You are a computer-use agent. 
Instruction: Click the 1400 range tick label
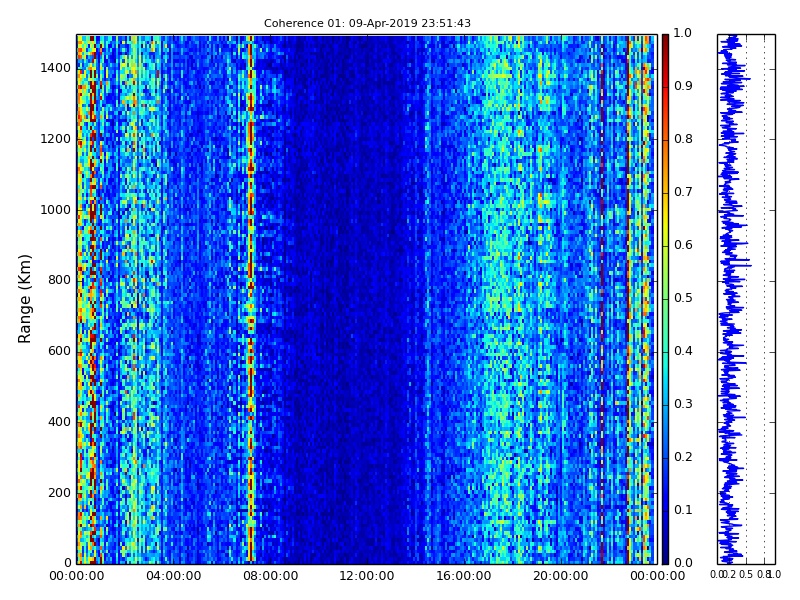[56, 68]
